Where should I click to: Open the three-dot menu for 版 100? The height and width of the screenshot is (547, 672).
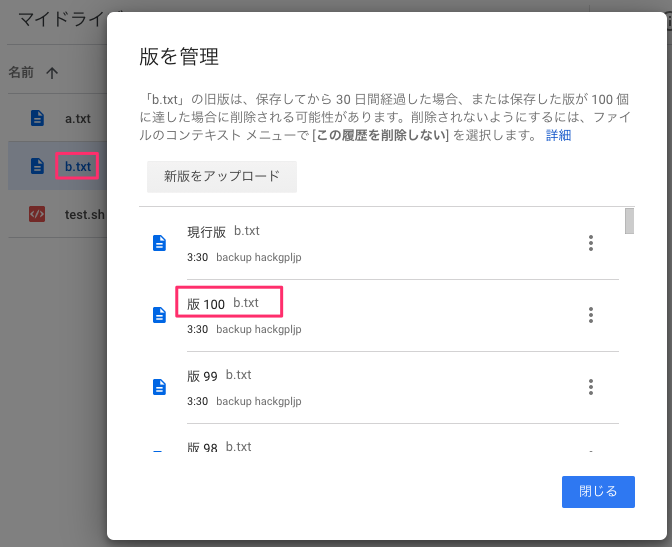coord(591,315)
